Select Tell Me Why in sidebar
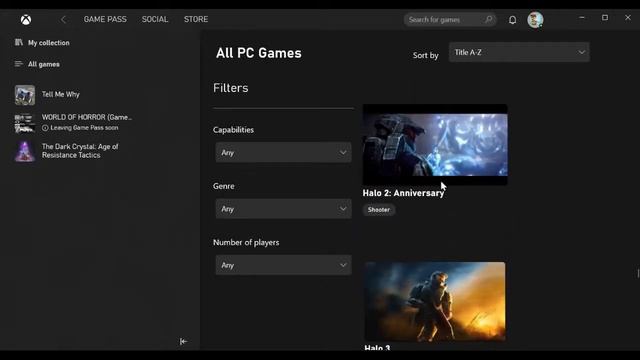The image size is (640, 360). (x=60, y=94)
